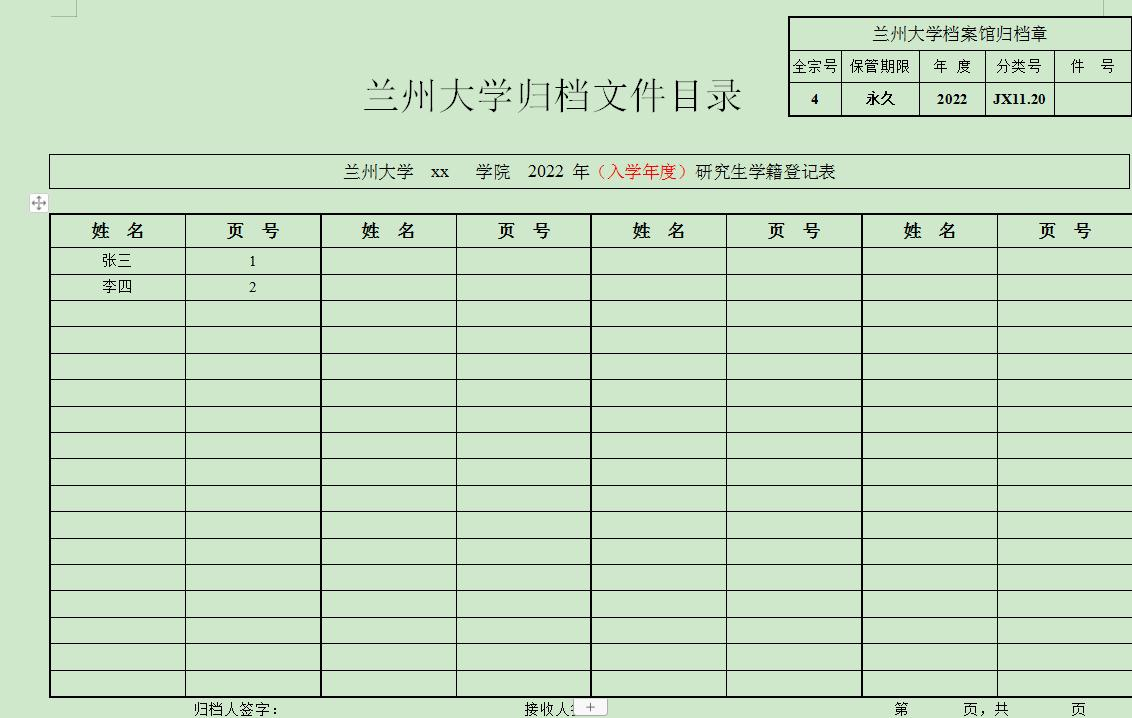The image size is (1132, 718).
Task: Click the 全宗号 header cell
Action: [815, 66]
